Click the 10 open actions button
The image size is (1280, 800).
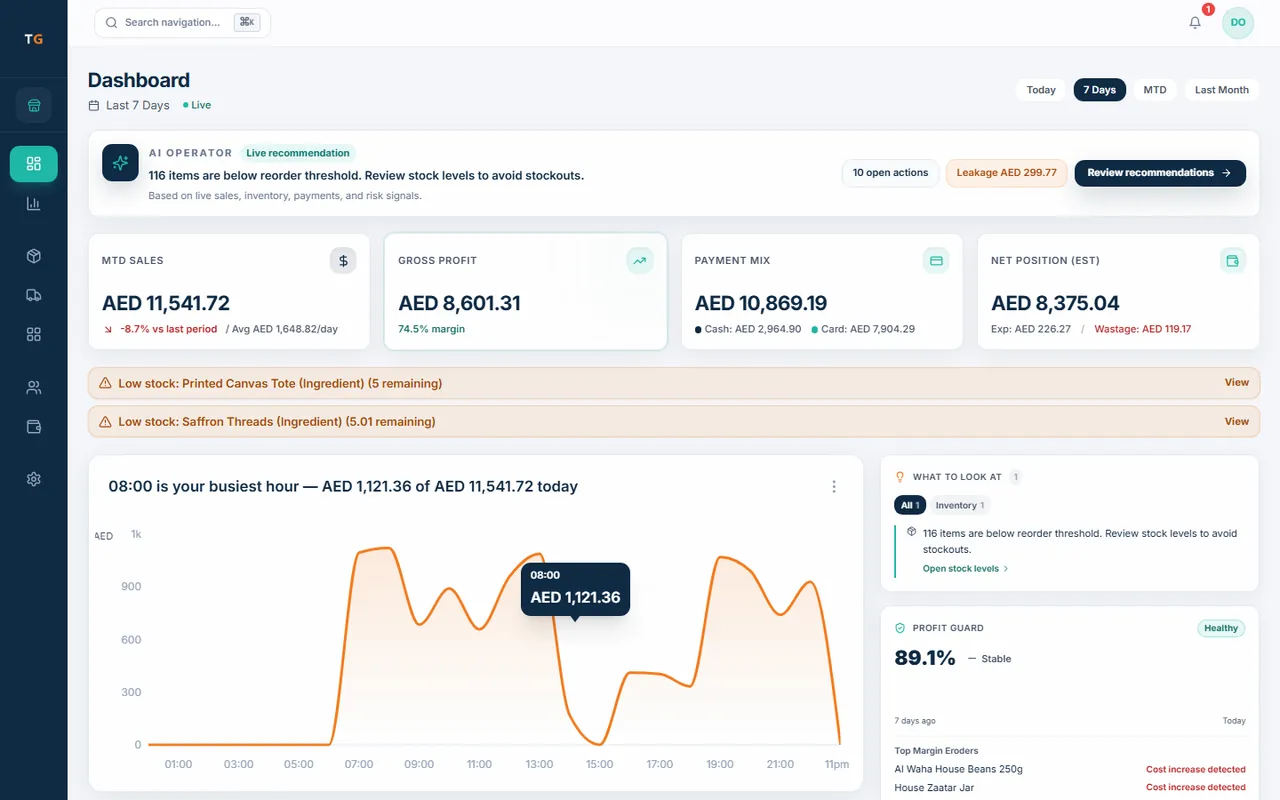(x=890, y=173)
